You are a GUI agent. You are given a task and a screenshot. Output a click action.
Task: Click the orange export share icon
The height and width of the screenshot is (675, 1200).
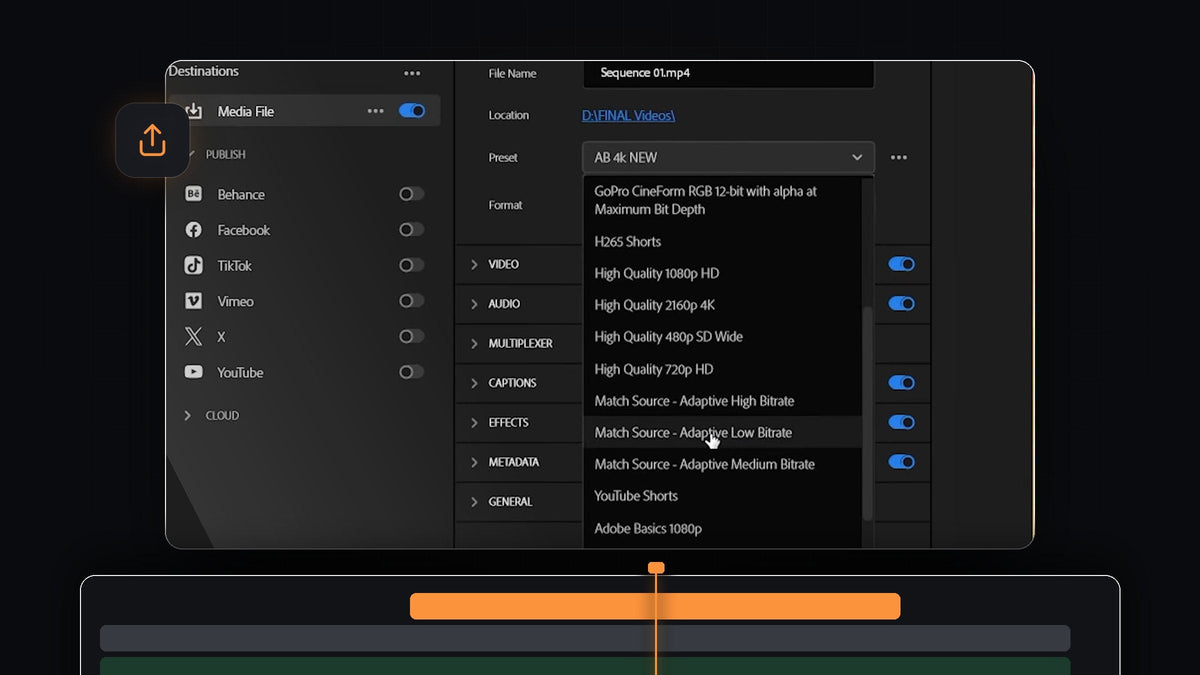152,141
